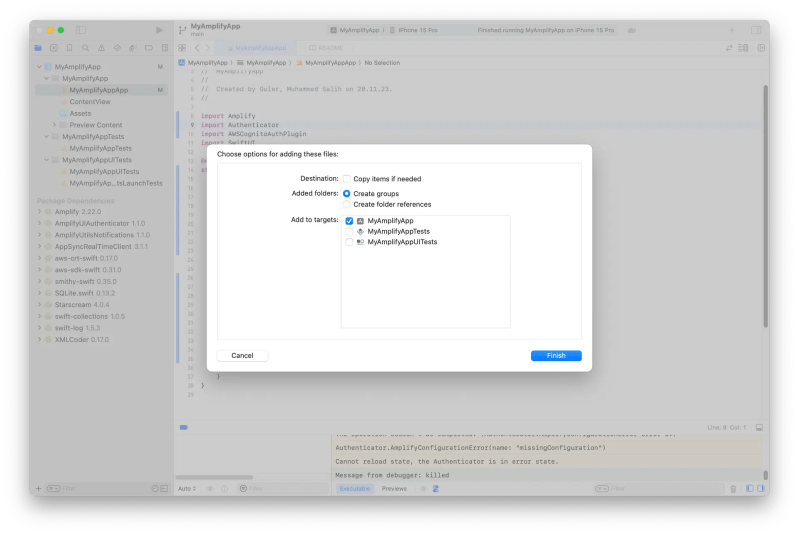The height and width of the screenshot is (535, 799).
Task: Collapse the MyAmplifyApp project root
Action: click(x=39, y=67)
